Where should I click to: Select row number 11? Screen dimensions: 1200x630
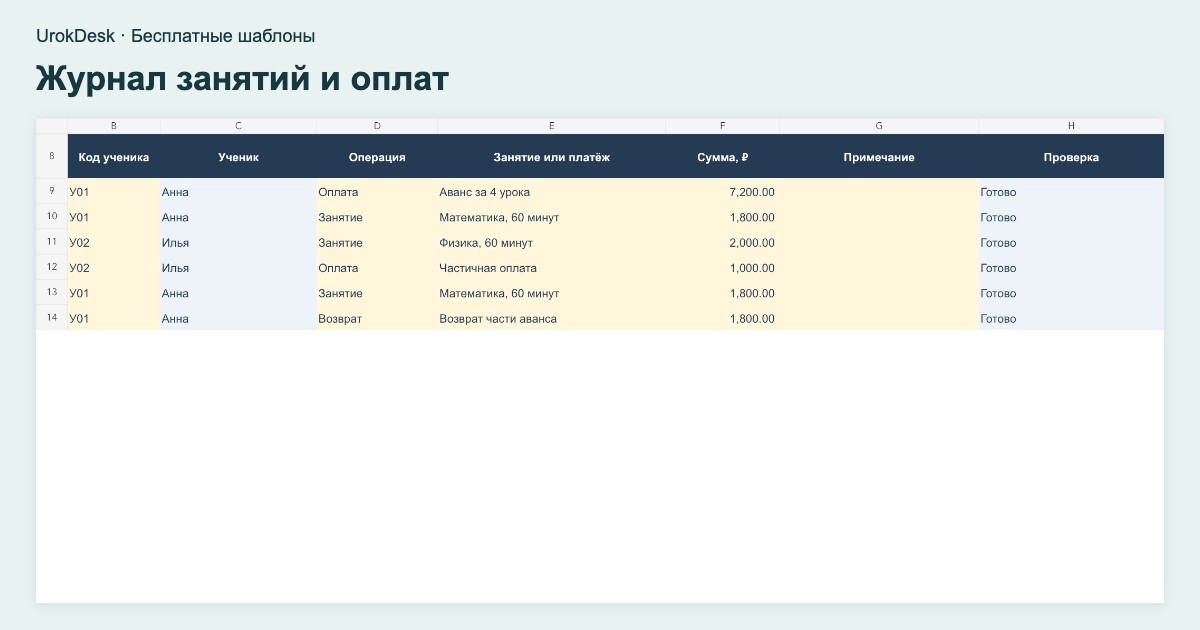click(x=52, y=242)
